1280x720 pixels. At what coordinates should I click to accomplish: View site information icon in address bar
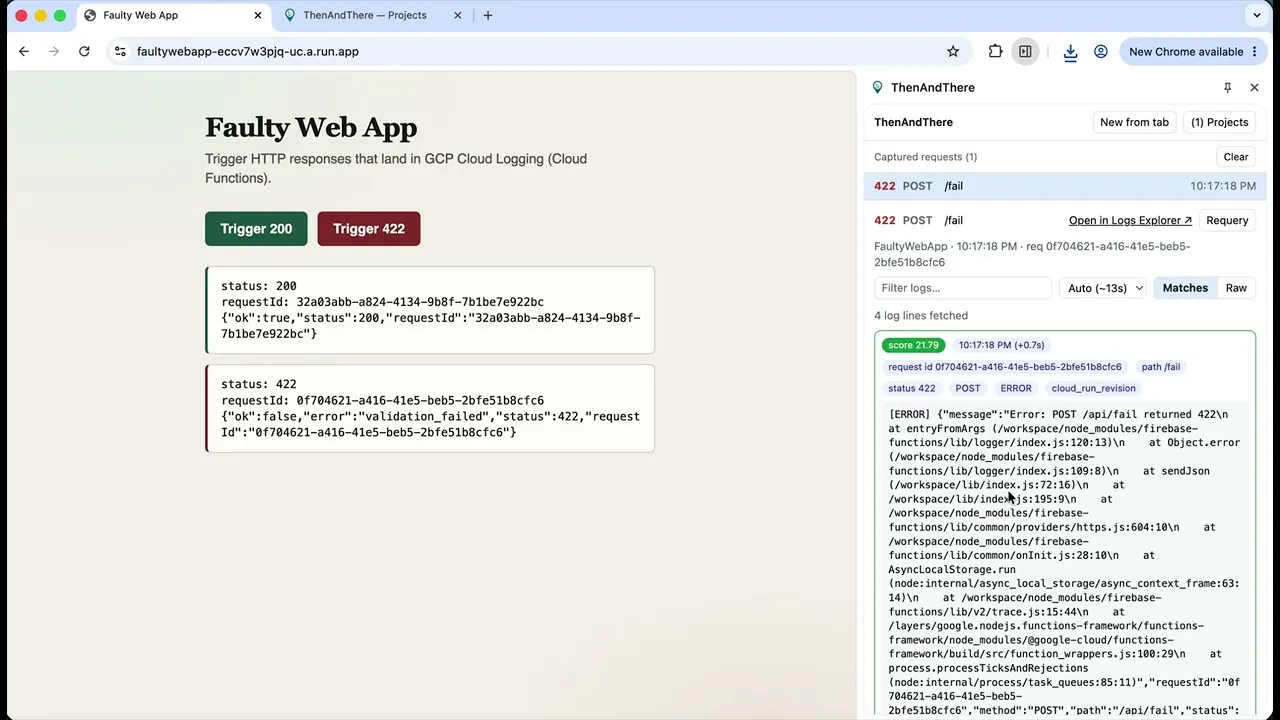120,51
